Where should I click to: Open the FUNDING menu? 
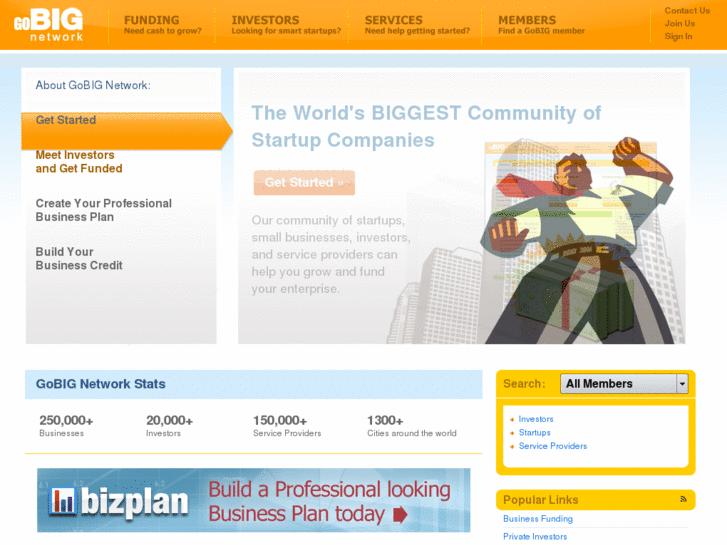click(163, 25)
